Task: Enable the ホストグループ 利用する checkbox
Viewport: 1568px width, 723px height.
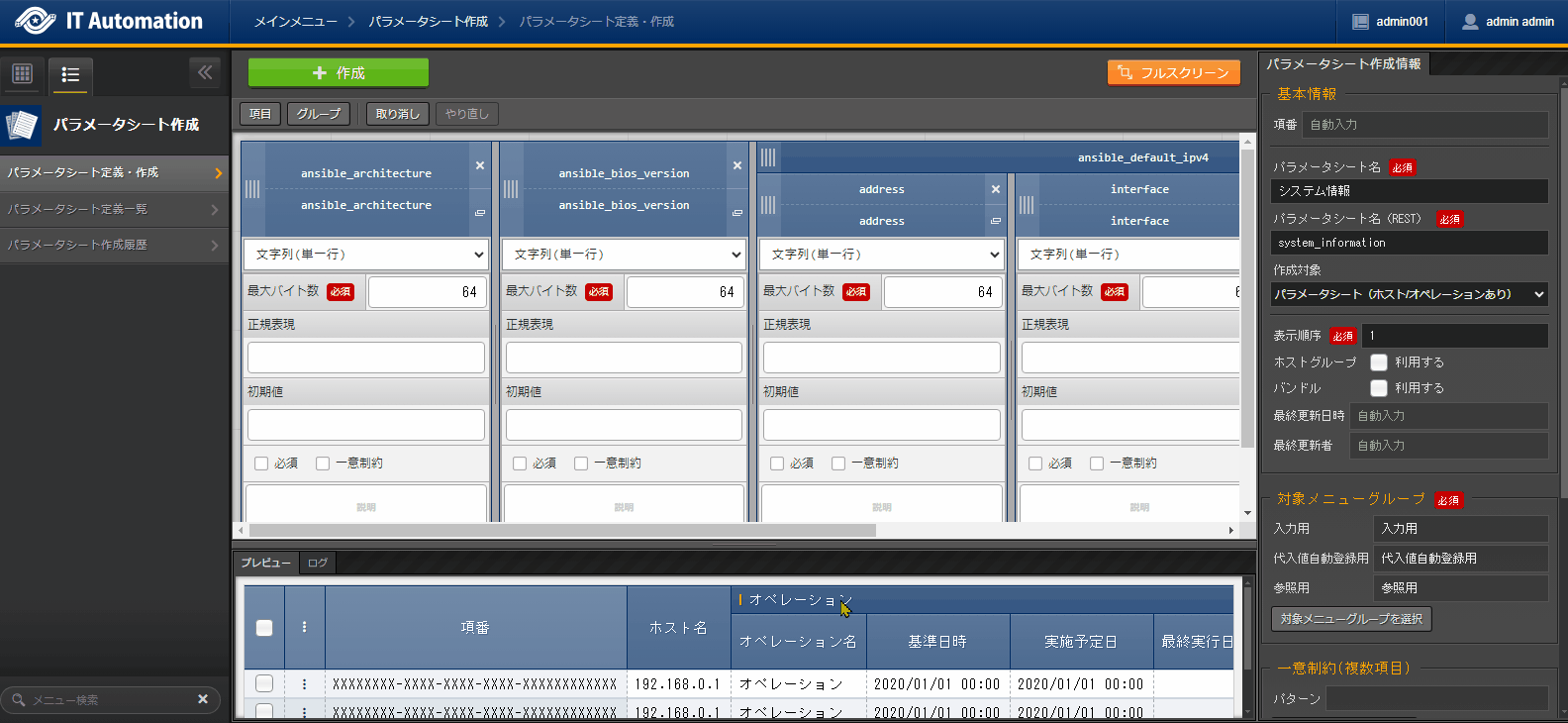Action: tap(1379, 362)
